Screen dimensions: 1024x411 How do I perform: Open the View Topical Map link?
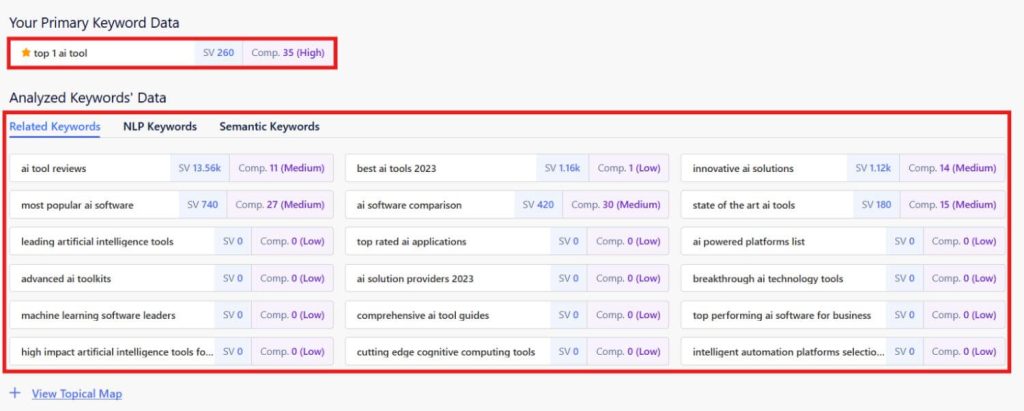coord(76,394)
